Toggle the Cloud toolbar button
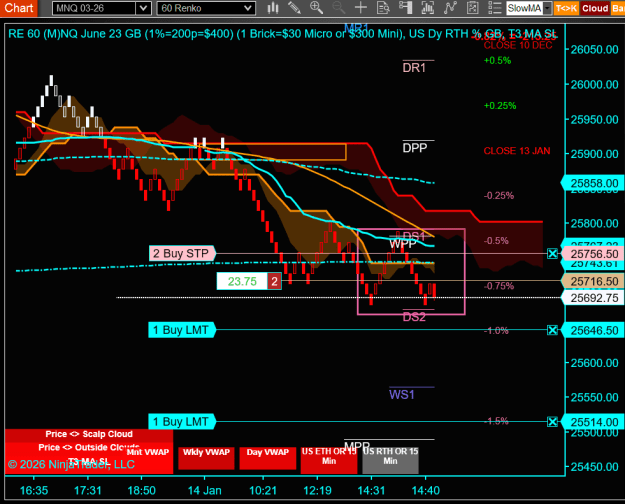This screenshot has height=504, width=625. click(595, 8)
